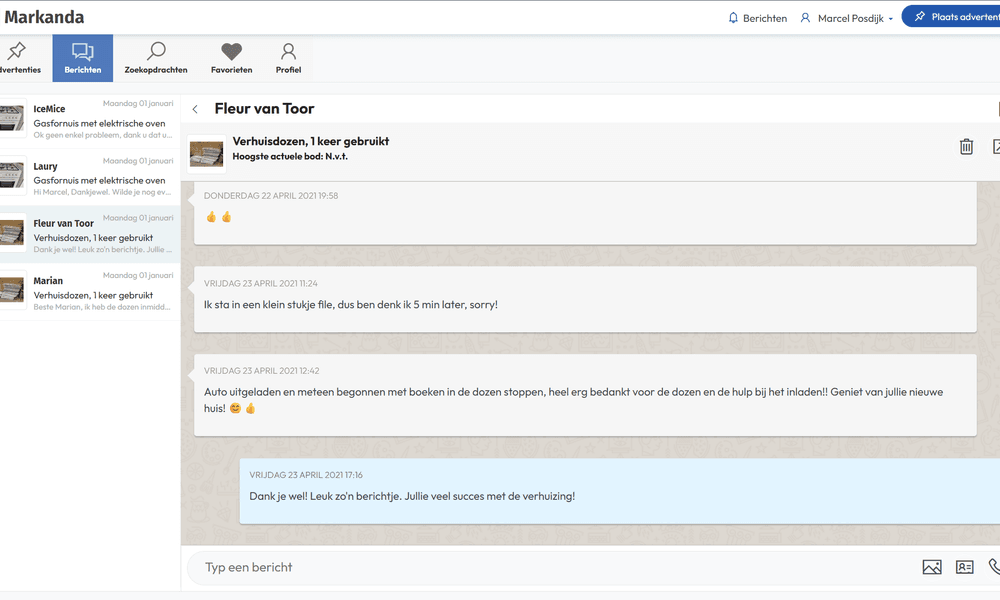Click the phone icon in the message bar
1000x600 pixels.
click(x=993, y=567)
